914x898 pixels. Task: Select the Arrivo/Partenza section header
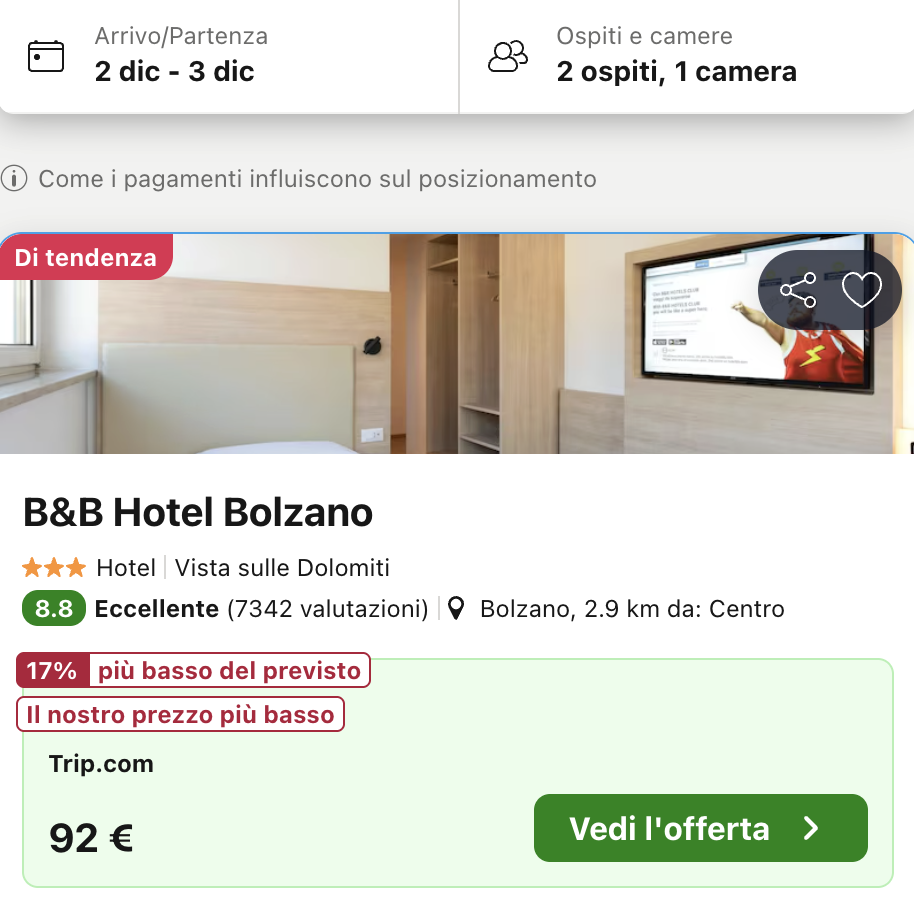tap(180, 36)
